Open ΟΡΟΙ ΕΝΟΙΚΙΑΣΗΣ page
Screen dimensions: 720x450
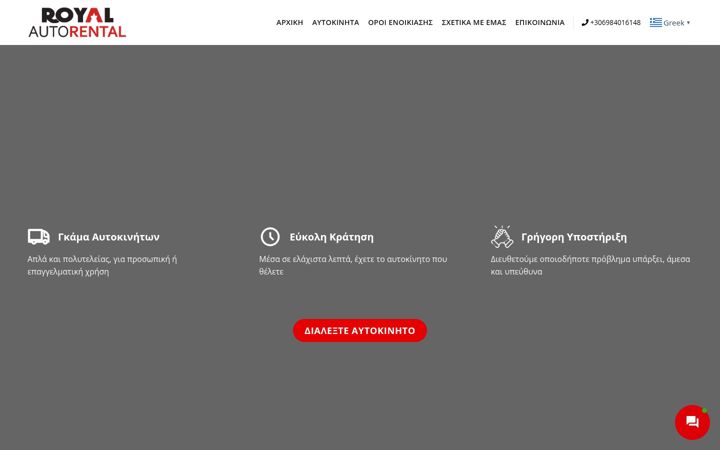(400, 22)
